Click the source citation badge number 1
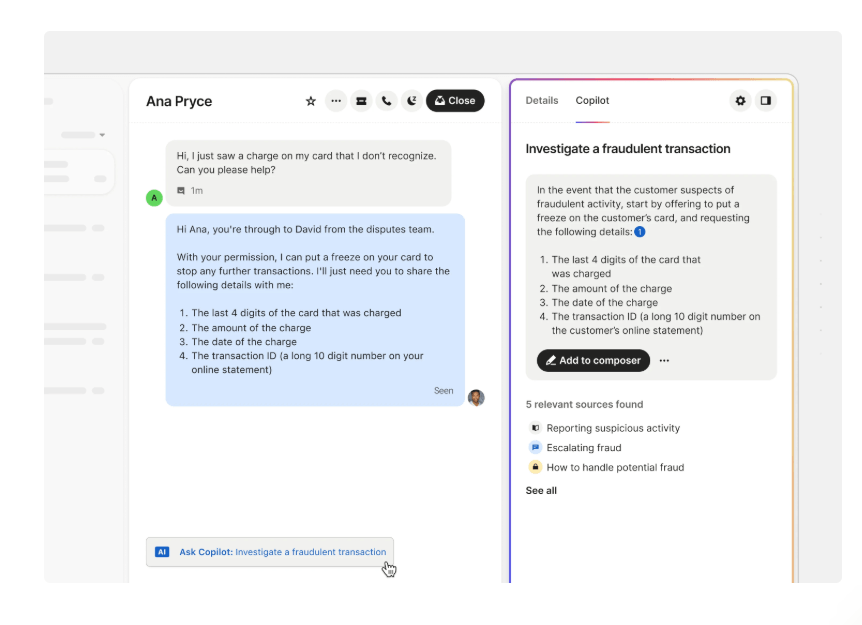This screenshot has height=625, width=862. [640, 232]
